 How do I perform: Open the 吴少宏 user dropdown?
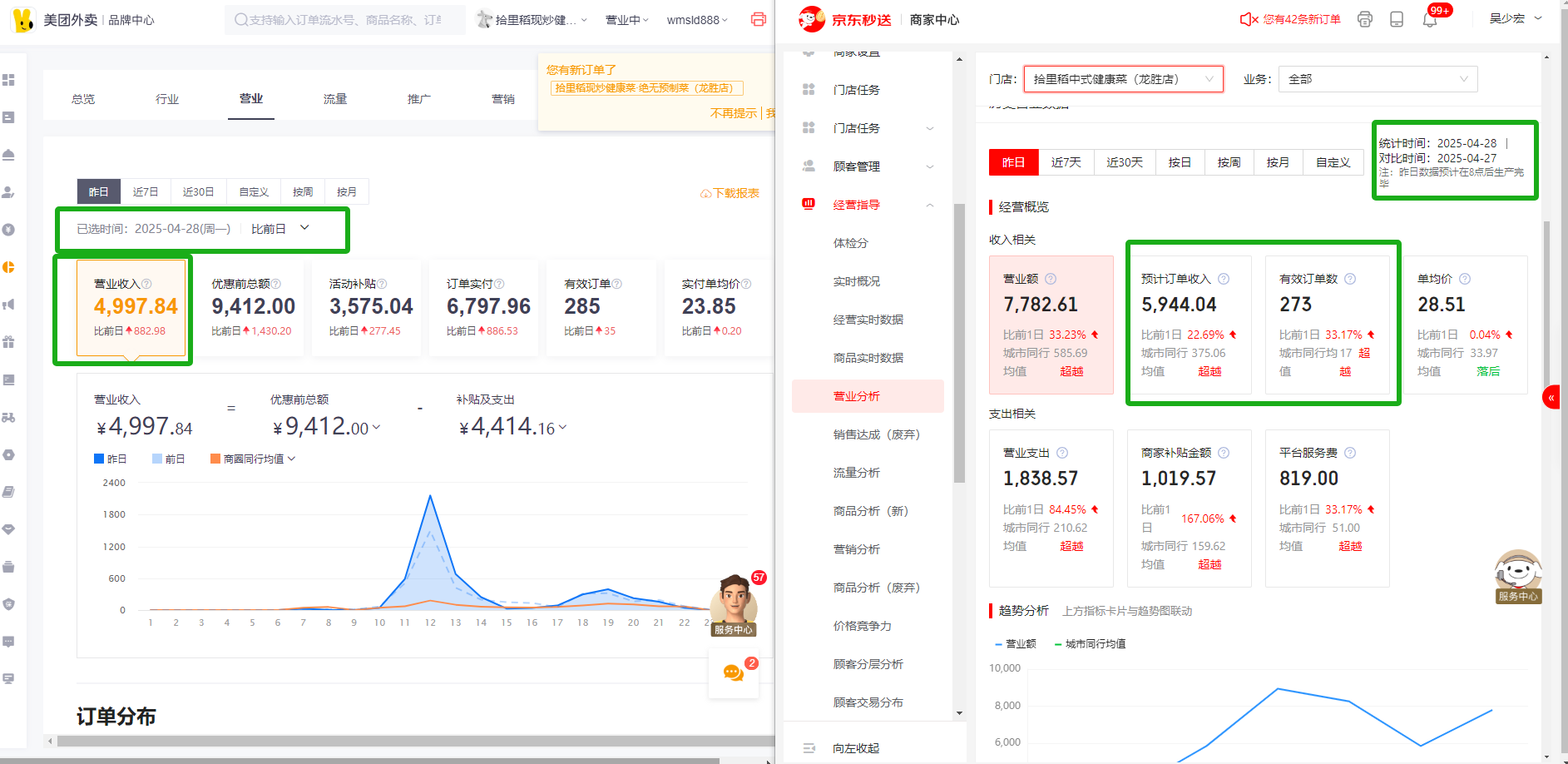1516,18
